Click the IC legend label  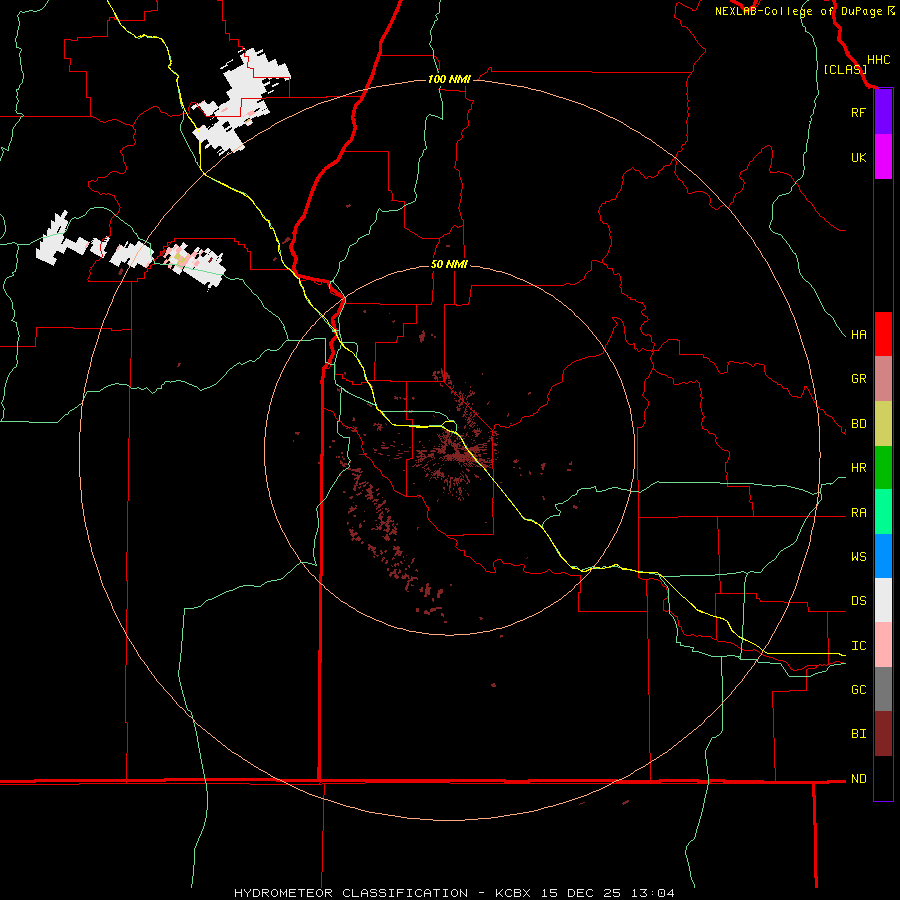[x=858, y=646]
